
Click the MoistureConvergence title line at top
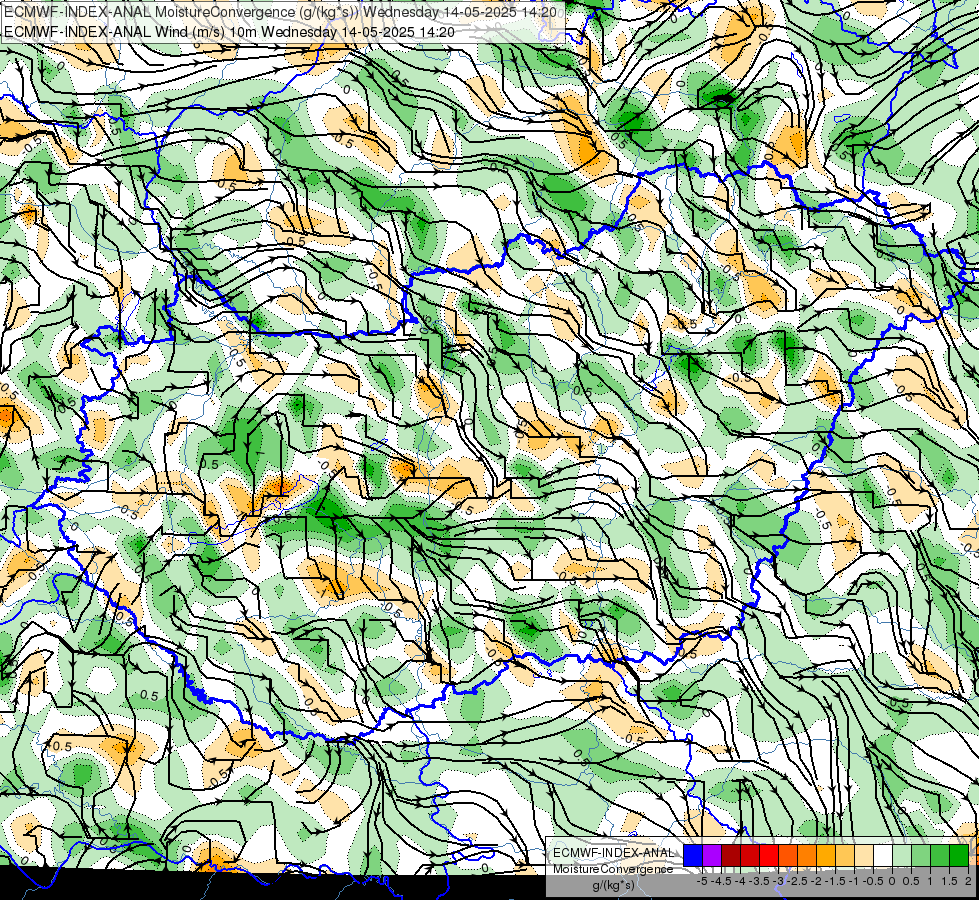[281, 12]
